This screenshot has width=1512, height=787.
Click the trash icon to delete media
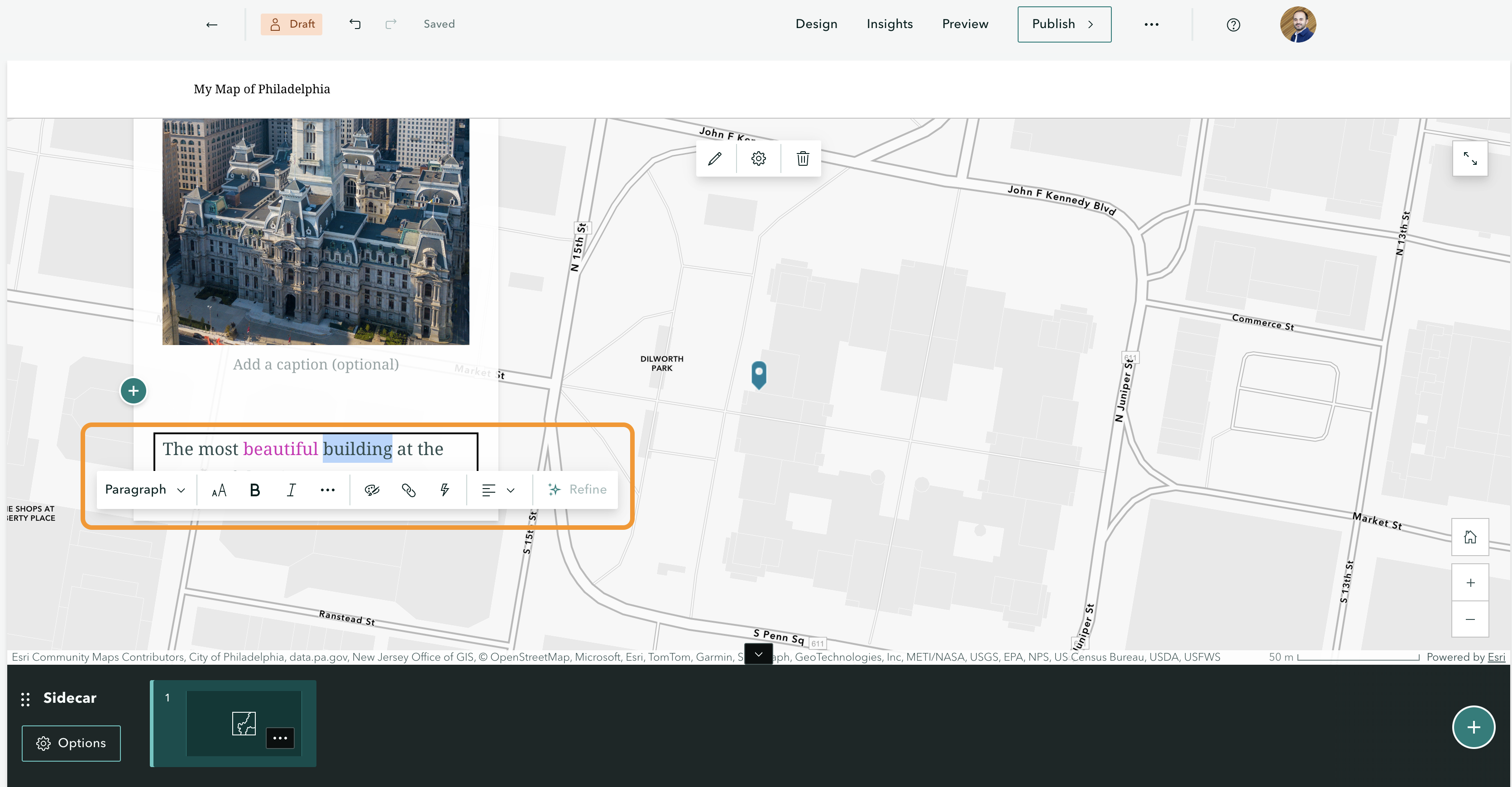pos(802,158)
